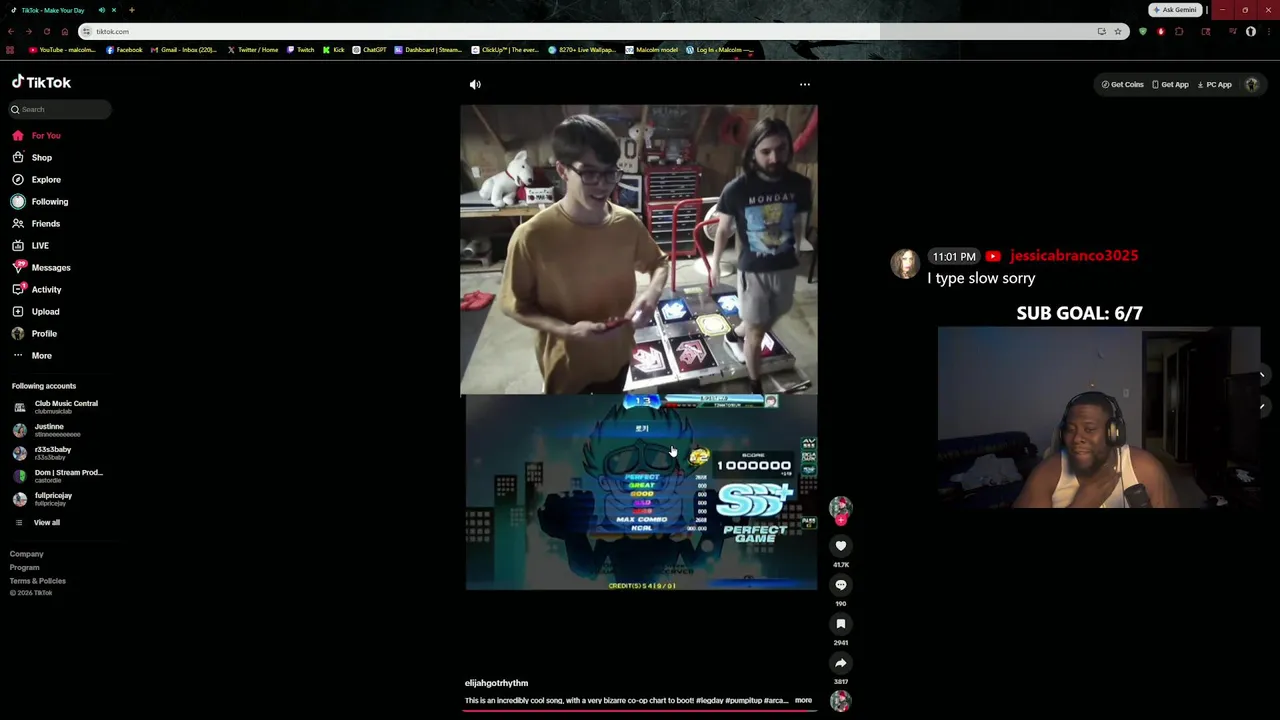
Task: Open the fullpricejay following account
Action: coord(42,499)
